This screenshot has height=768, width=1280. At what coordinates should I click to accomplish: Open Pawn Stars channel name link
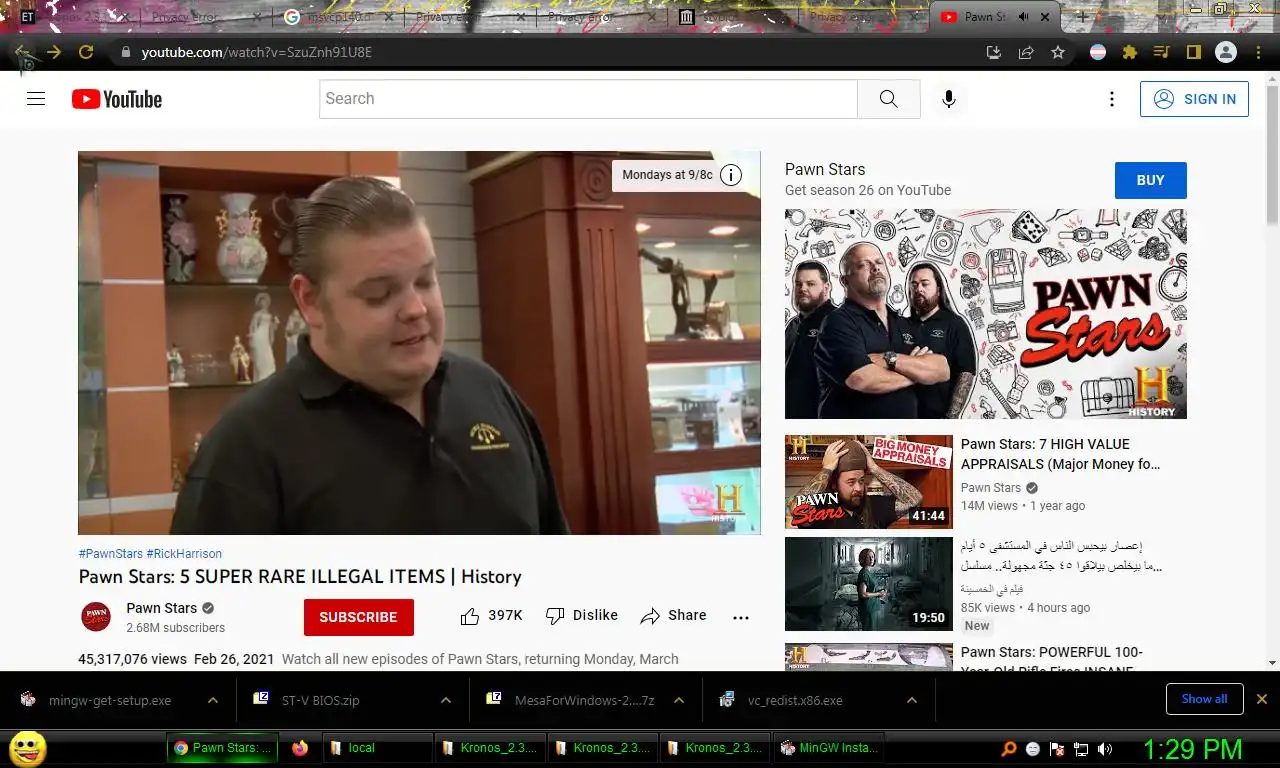click(162, 608)
